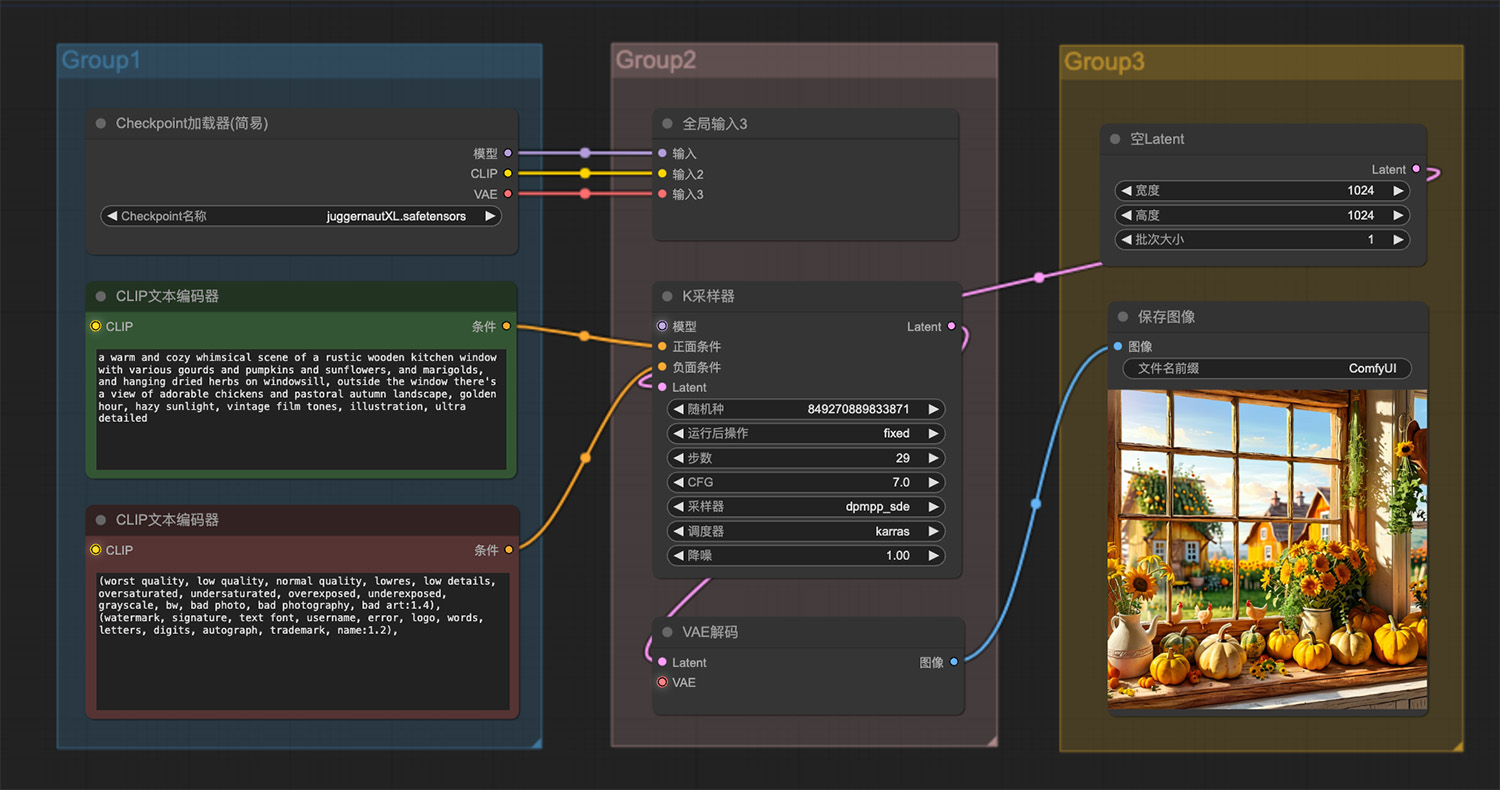Click the Latent output port on 空Latent
1500x790 pixels.
1416,169
